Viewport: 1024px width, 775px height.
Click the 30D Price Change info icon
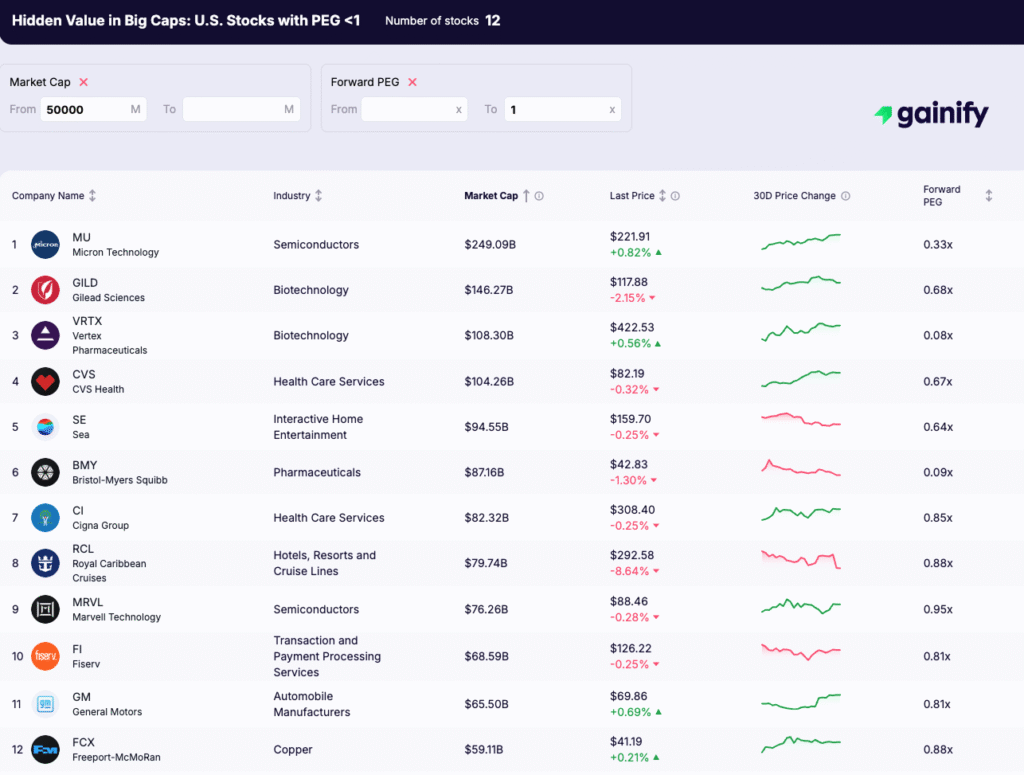(846, 196)
